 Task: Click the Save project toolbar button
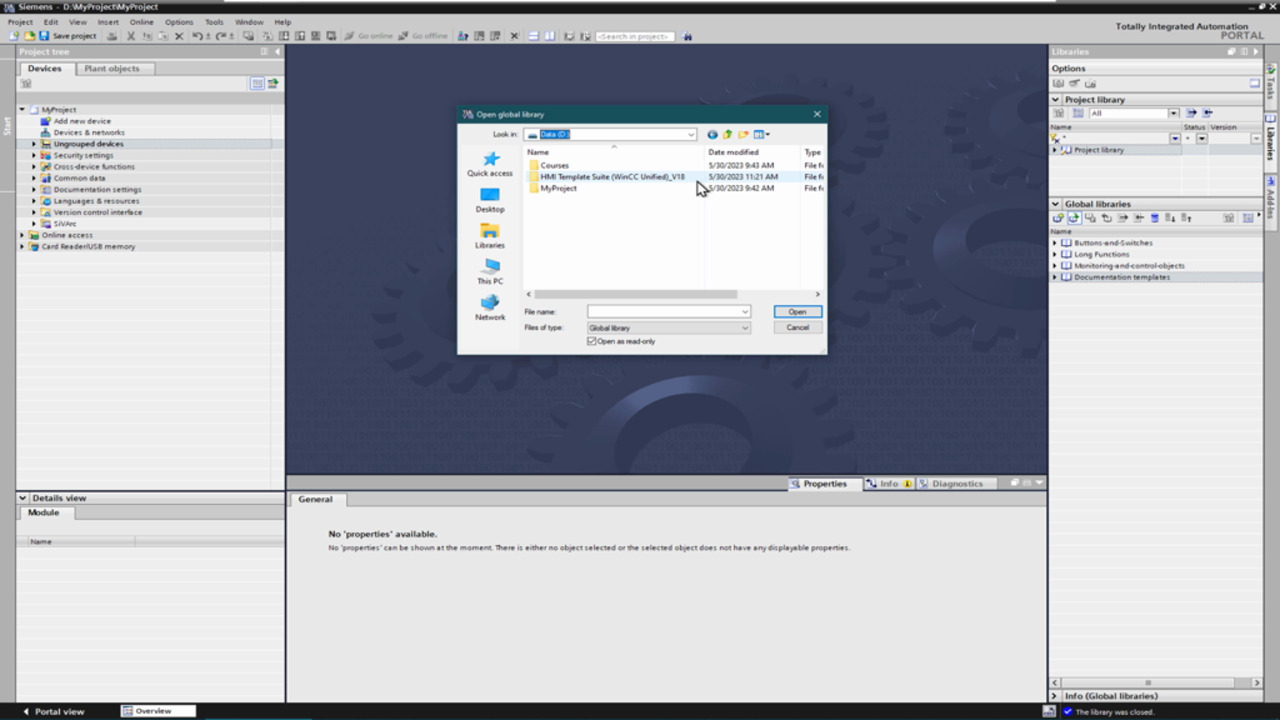(x=68, y=36)
